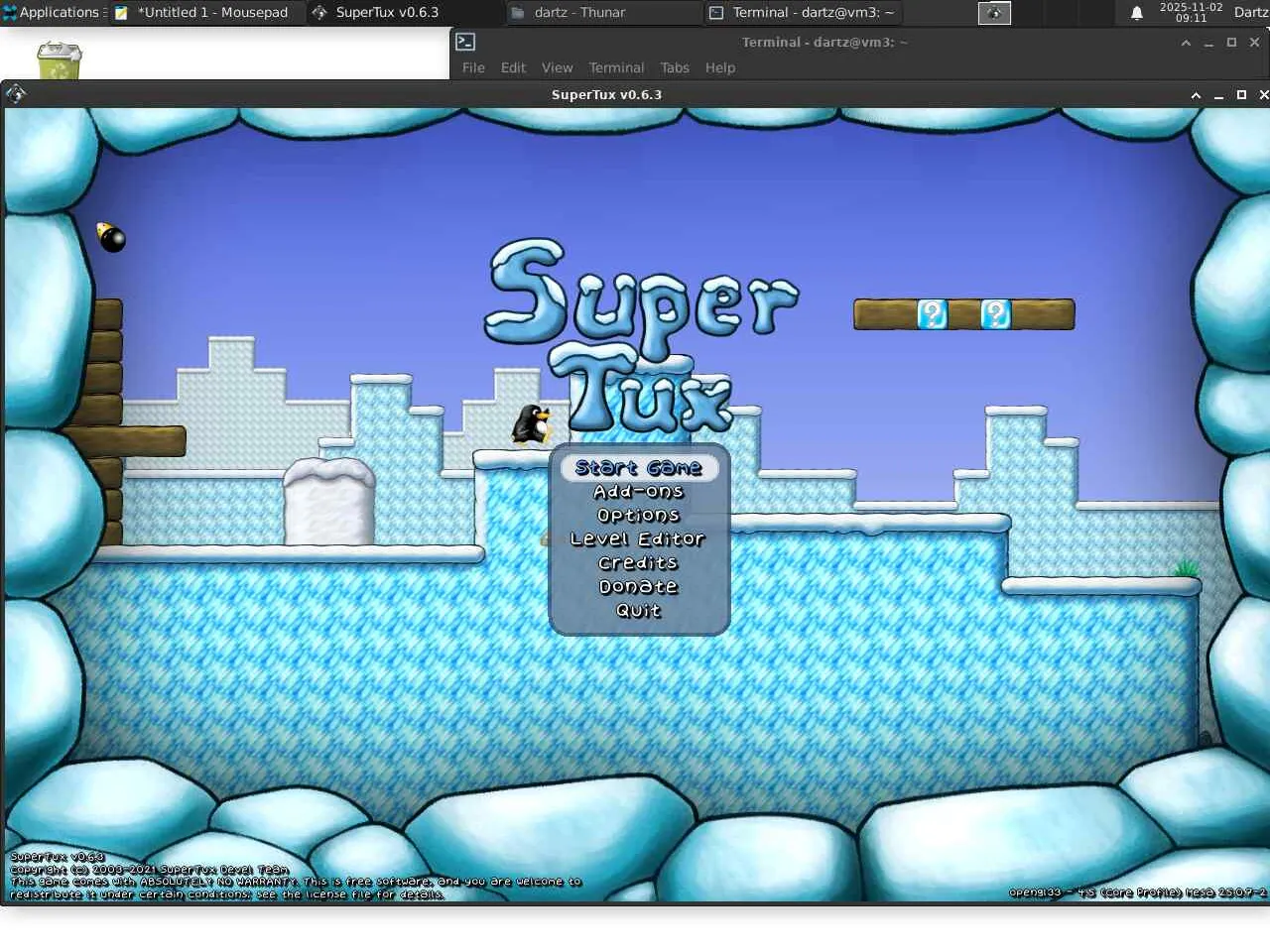This screenshot has height=952, width=1270.
Task: Roll up the SuperTux window with the arrow button
Action: pyautogui.click(x=1196, y=95)
